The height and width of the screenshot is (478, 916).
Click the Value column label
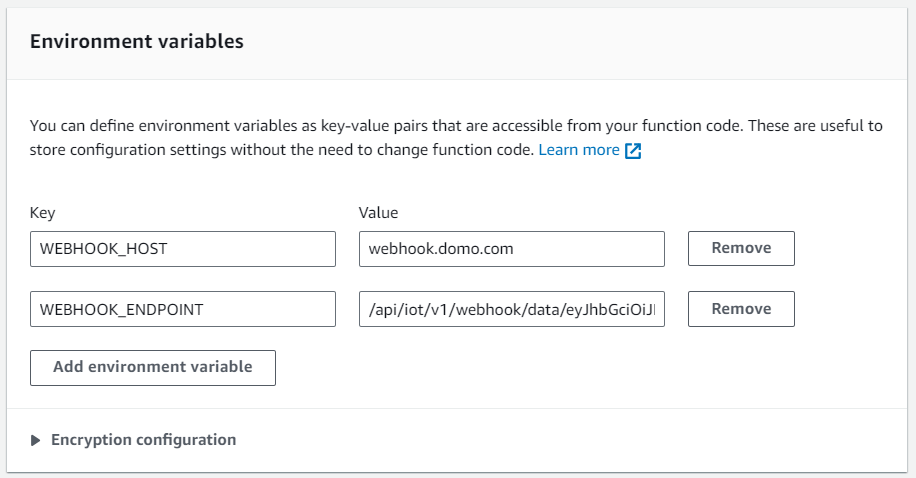tap(379, 213)
